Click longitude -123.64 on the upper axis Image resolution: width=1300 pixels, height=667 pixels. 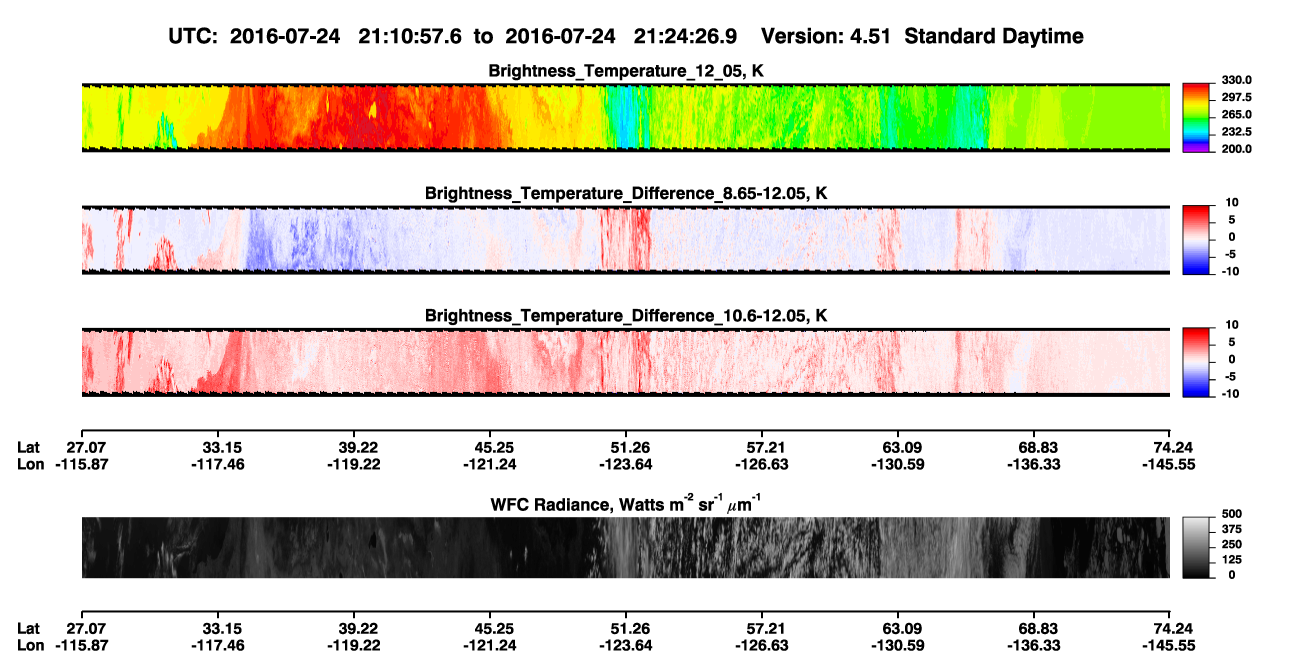(627, 464)
